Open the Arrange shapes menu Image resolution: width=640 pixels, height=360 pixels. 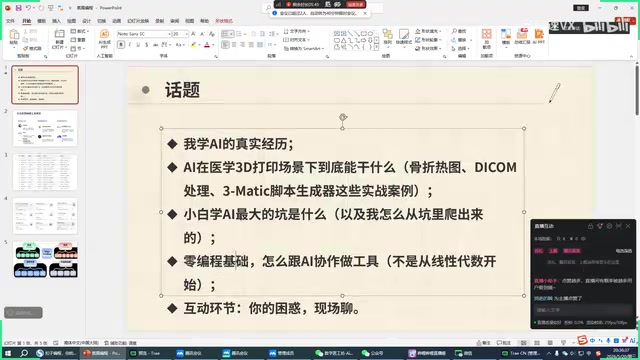(x=387, y=37)
